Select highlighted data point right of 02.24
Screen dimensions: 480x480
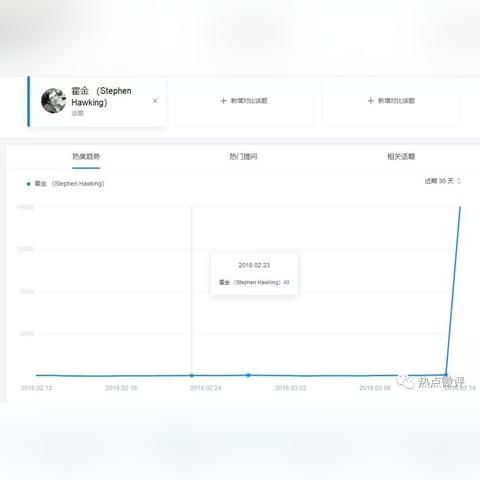coord(248,375)
